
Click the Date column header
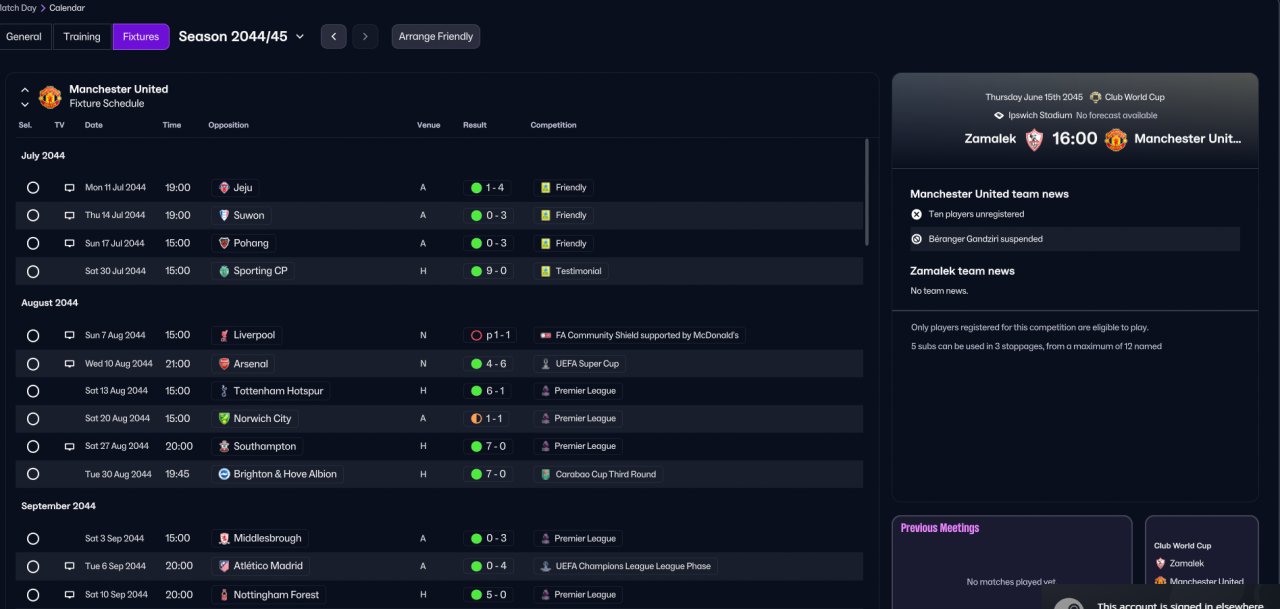click(x=94, y=125)
